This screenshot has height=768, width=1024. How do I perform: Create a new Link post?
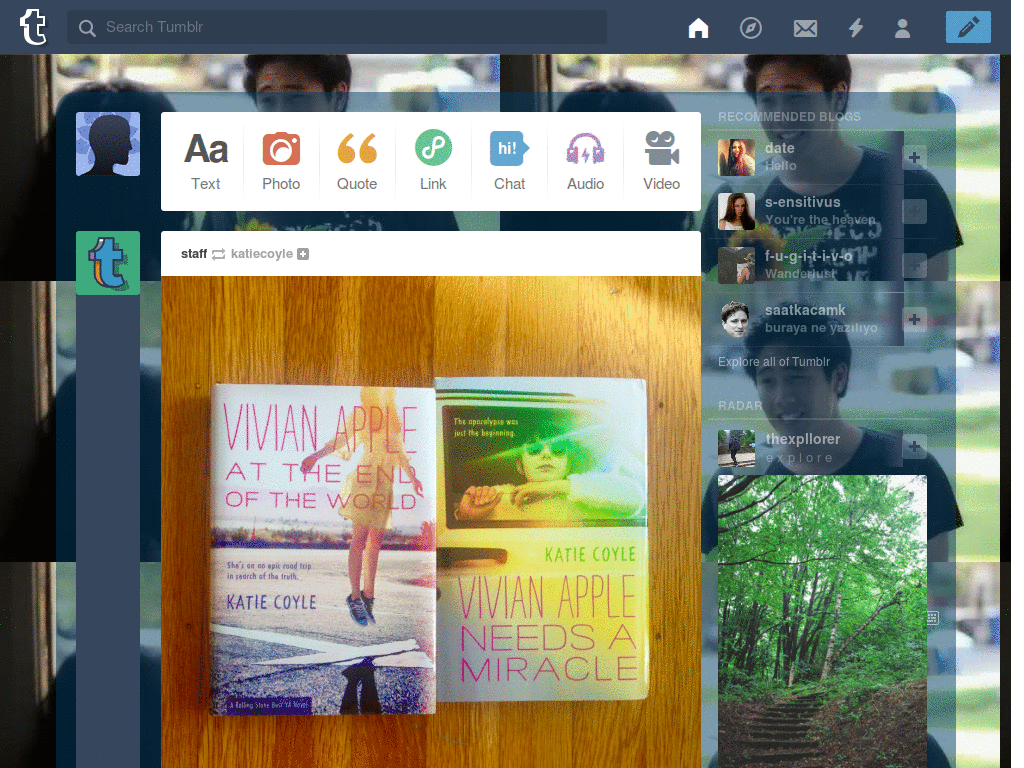pyautogui.click(x=433, y=161)
